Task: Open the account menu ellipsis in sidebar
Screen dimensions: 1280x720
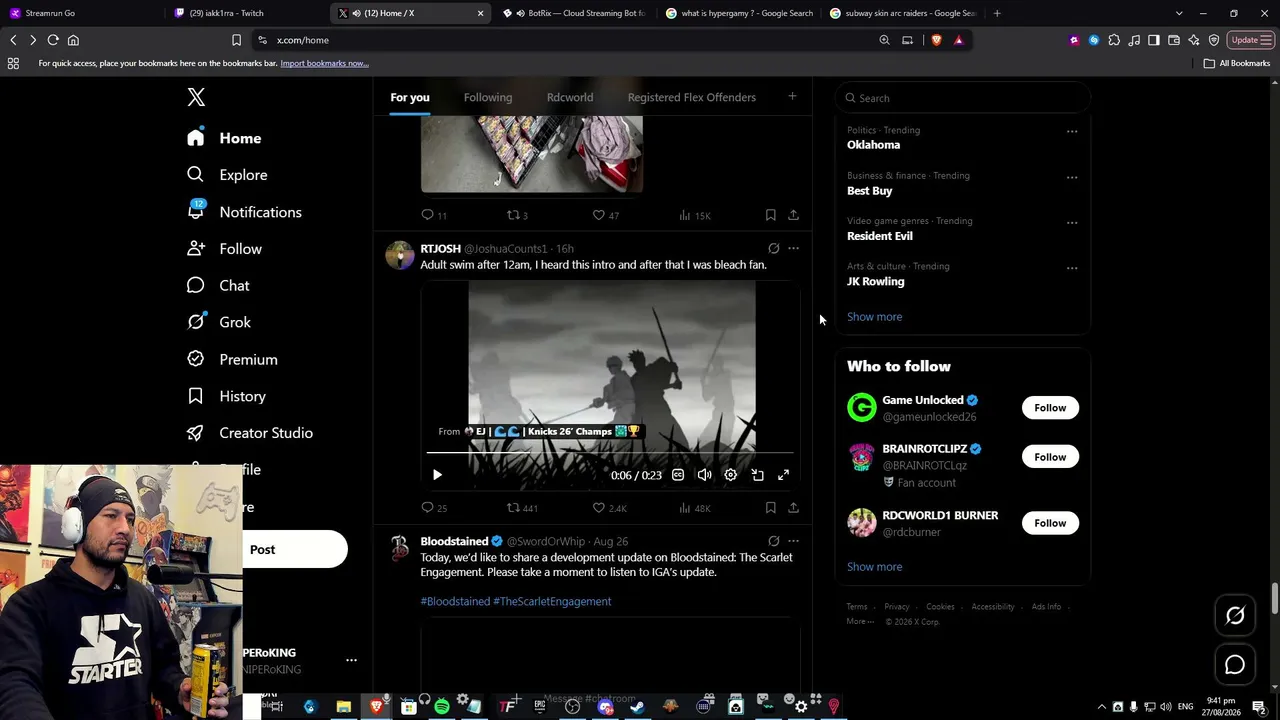Action: coord(351,660)
